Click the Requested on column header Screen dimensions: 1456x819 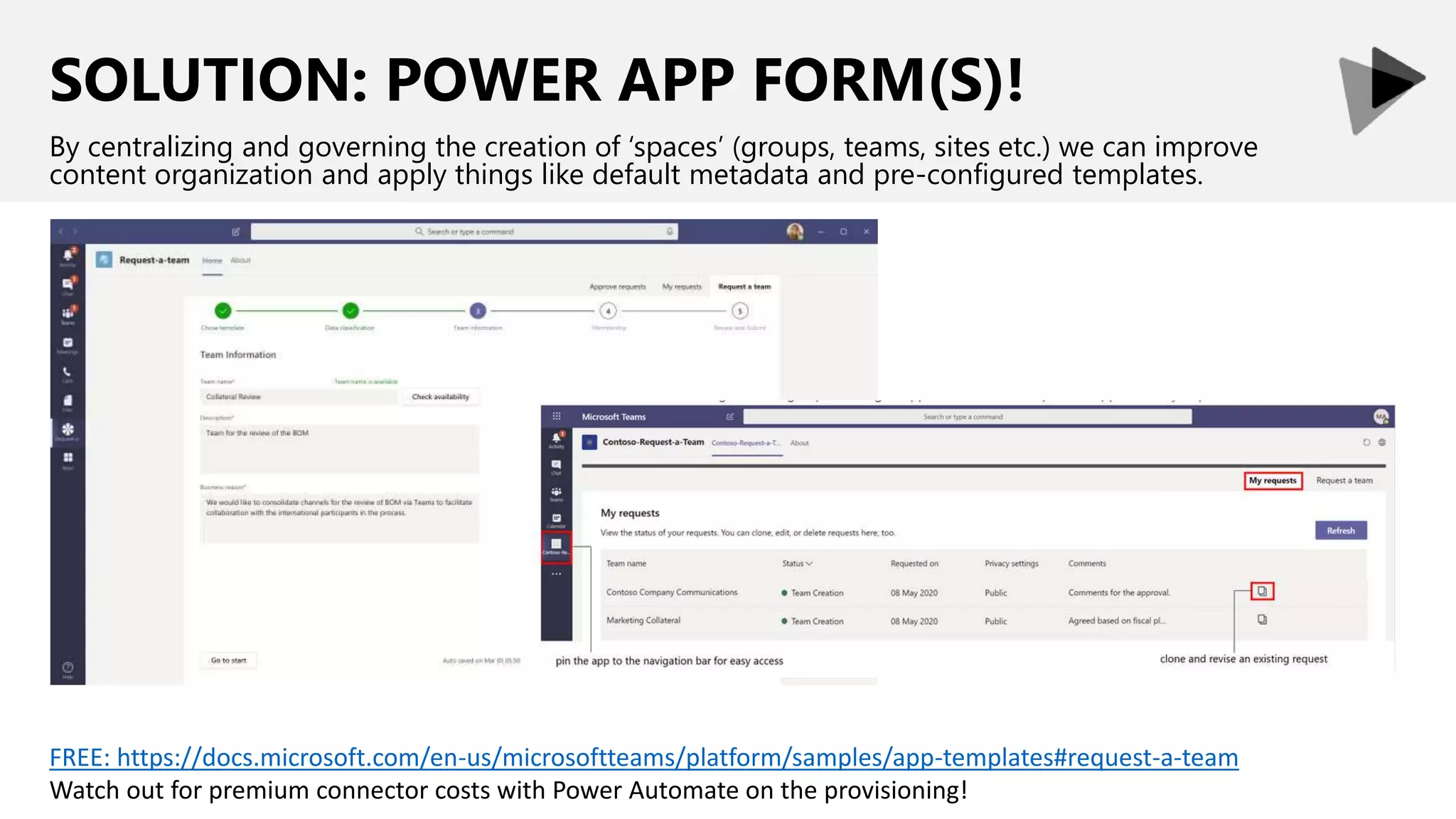(x=914, y=564)
